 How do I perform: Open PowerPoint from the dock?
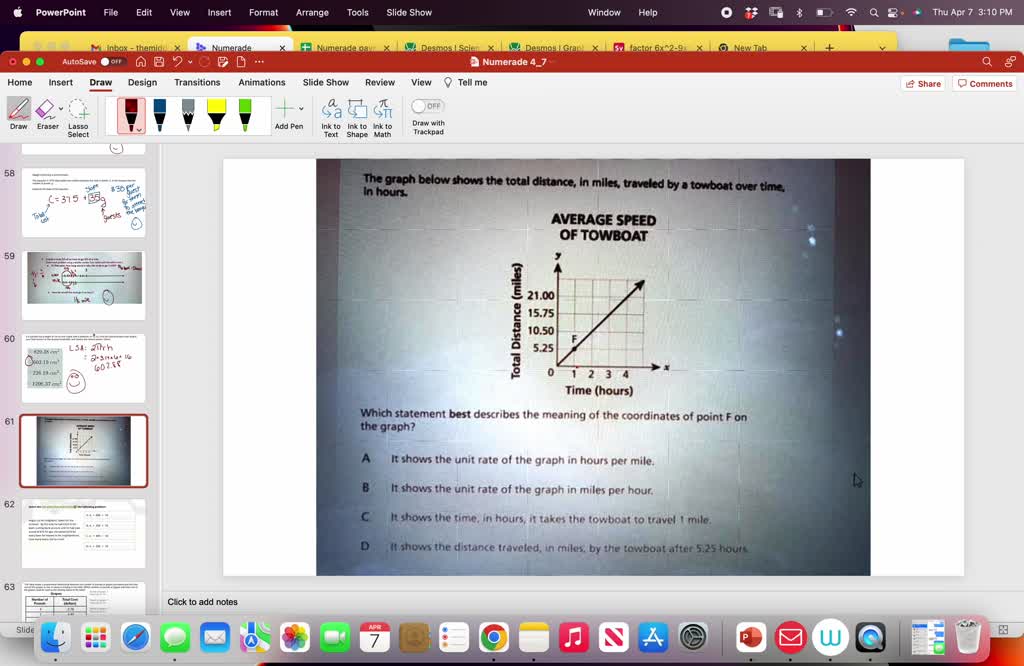point(750,637)
